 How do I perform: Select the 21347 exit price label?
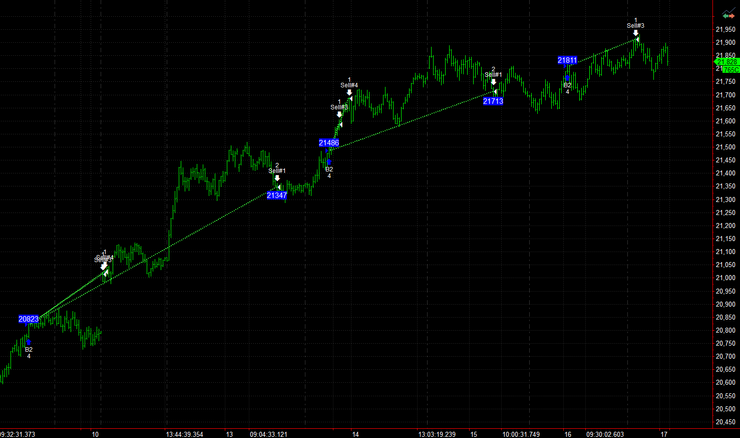tap(277, 195)
